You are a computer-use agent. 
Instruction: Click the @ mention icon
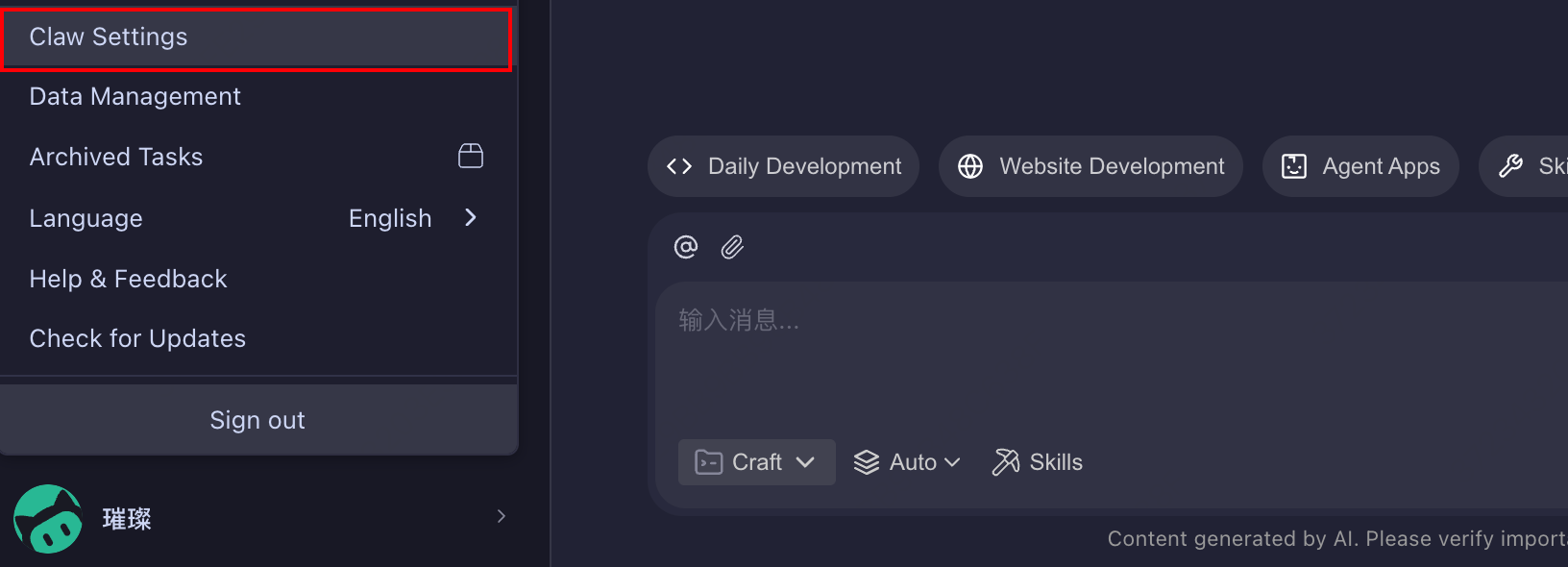coord(686,247)
